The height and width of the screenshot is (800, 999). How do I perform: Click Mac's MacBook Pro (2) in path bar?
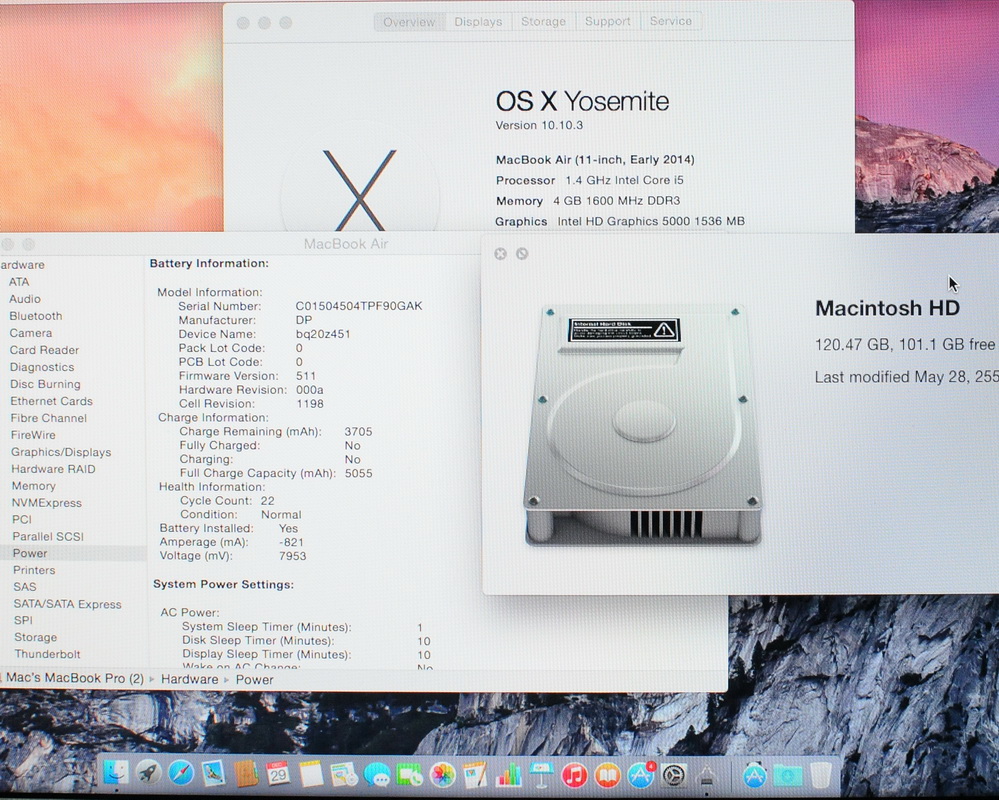(75, 678)
